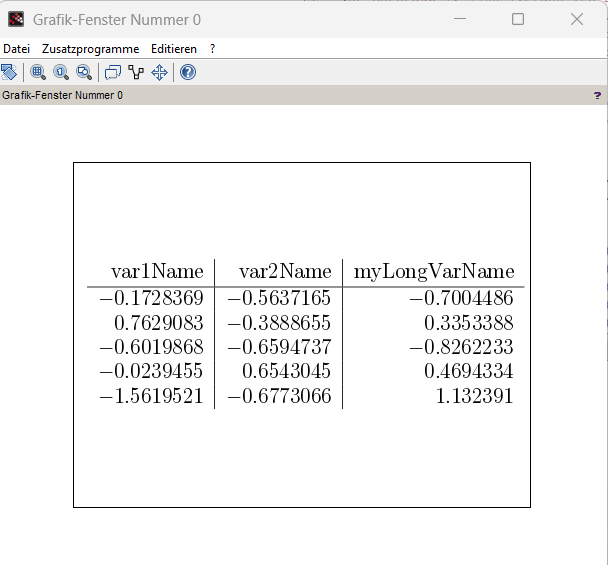Start the datatip polyline mode icon

(136, 72)
